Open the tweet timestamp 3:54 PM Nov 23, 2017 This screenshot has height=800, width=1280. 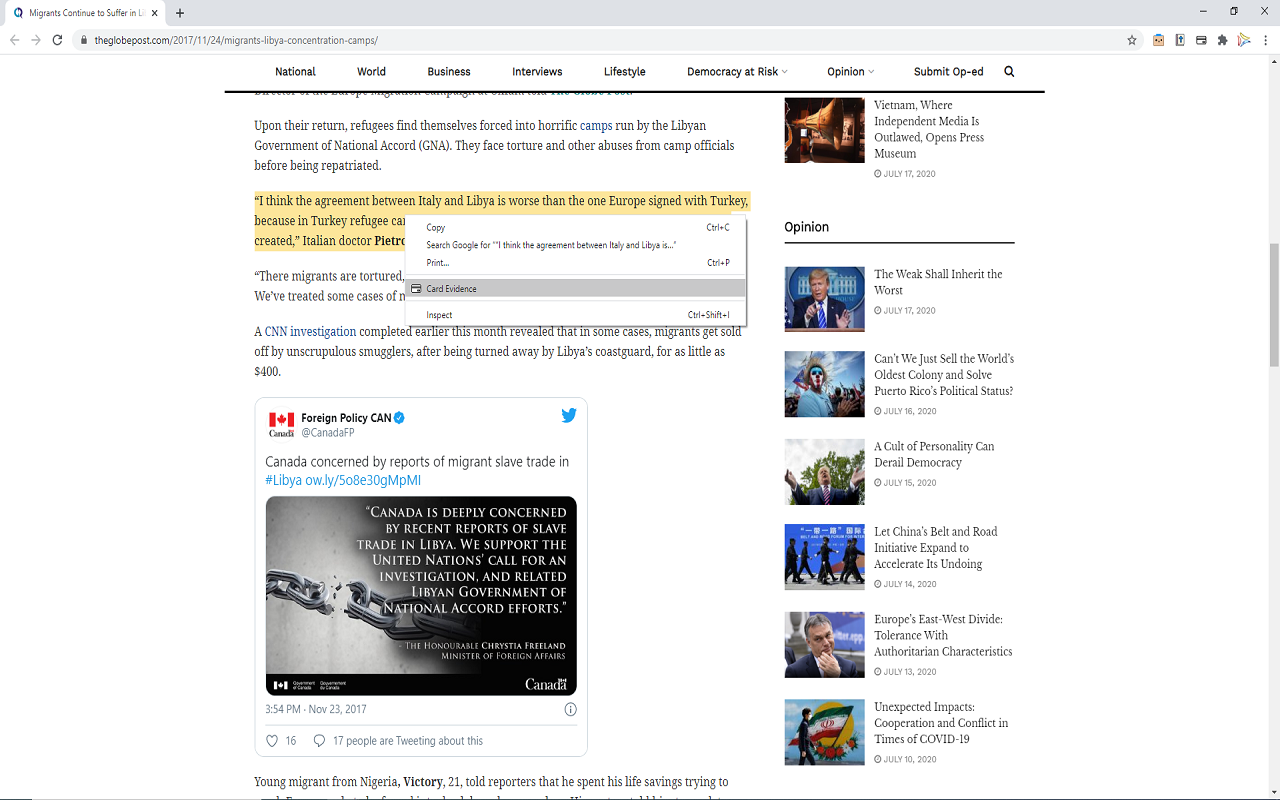[316, 709]
